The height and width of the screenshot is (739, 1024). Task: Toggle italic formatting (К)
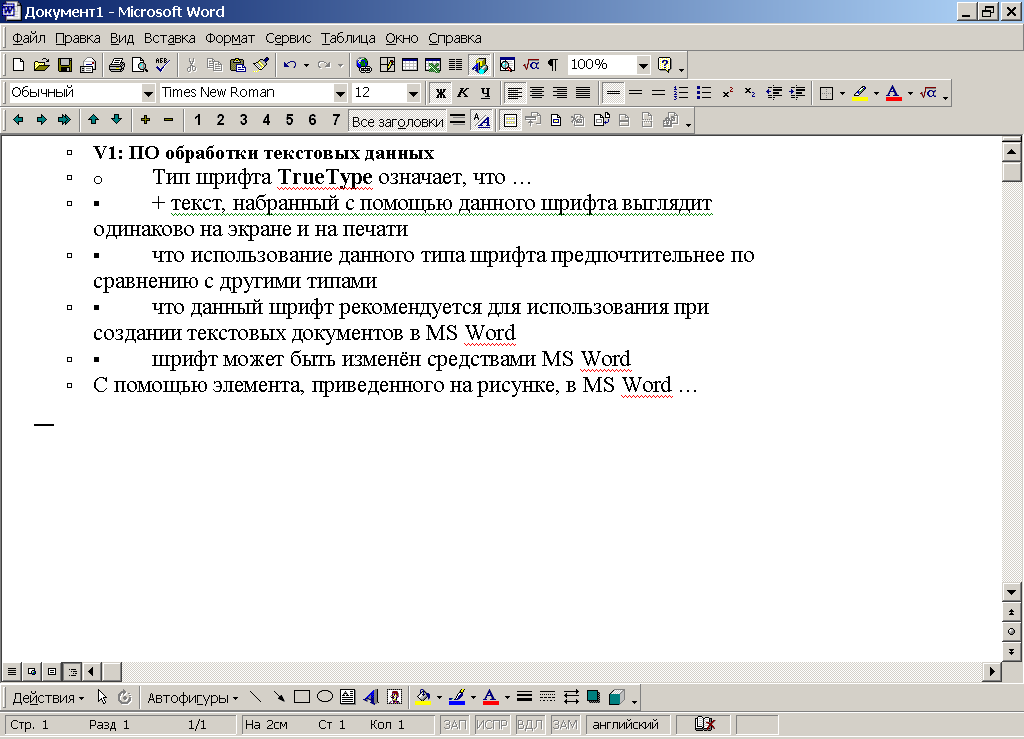[463, 93]
